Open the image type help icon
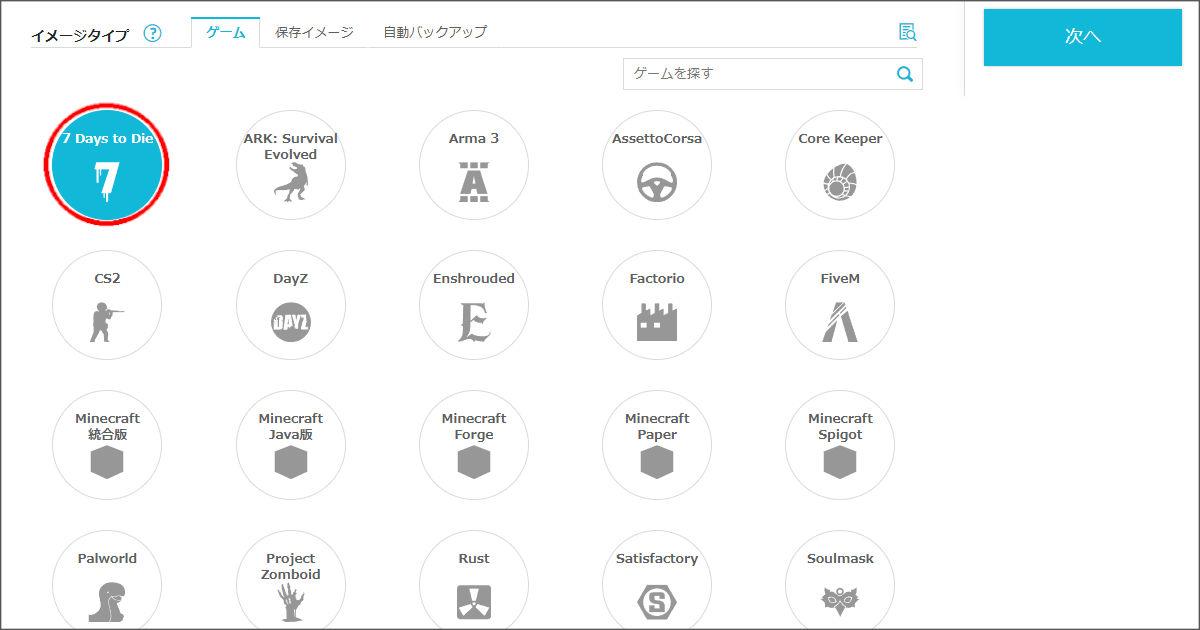Viewport: 1200px width, 630px height. click(x=152, y=33)
